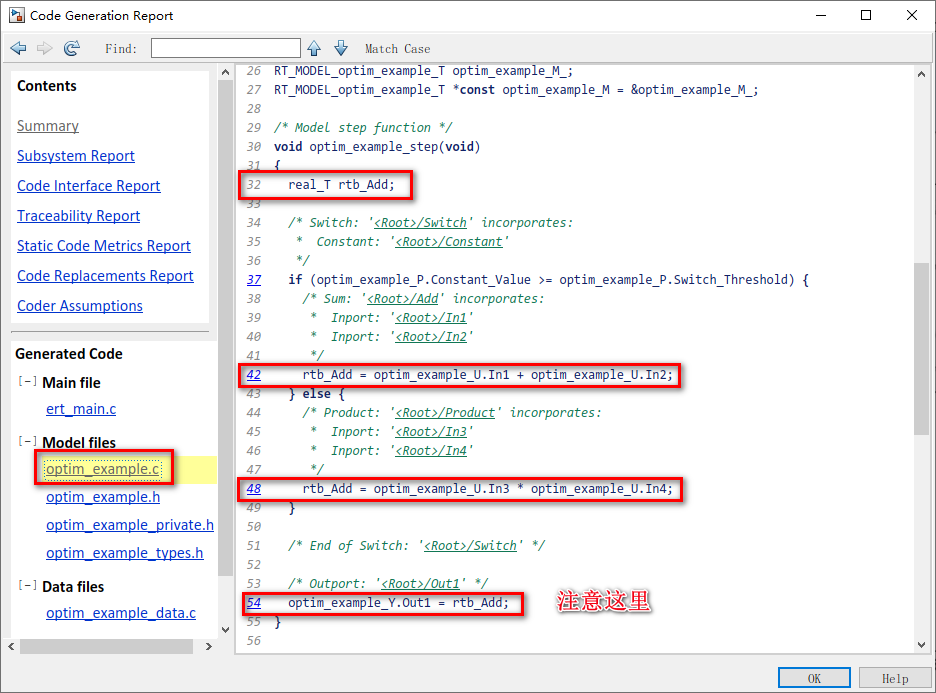Viewport: 936px width, 693px height.
Task: Click the contents pane scroll right arrow
Action: pyautogui.click(x=208, y=646)
